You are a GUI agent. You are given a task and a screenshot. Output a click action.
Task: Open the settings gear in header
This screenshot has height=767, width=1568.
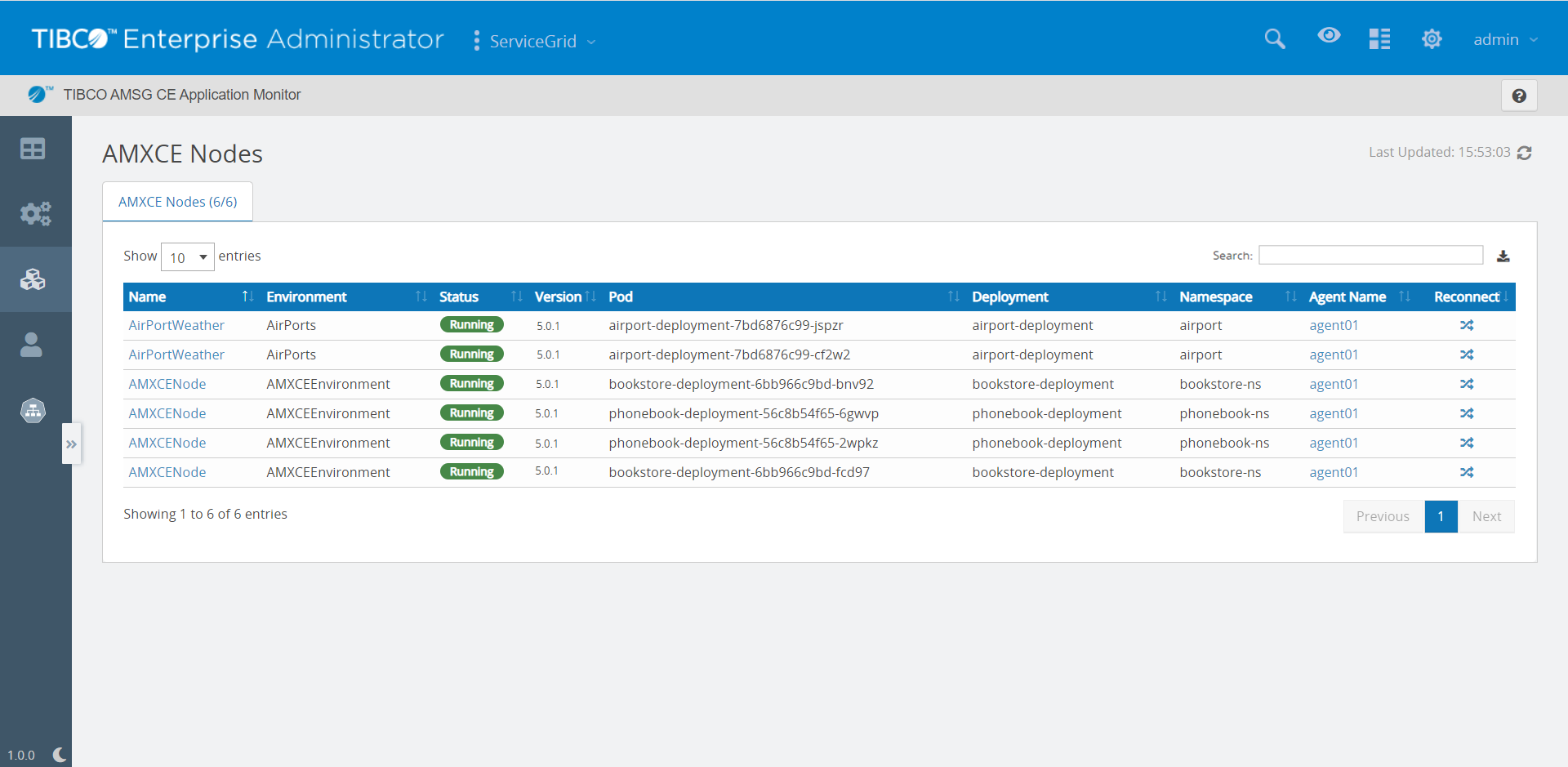click(x=1432, y=38)
